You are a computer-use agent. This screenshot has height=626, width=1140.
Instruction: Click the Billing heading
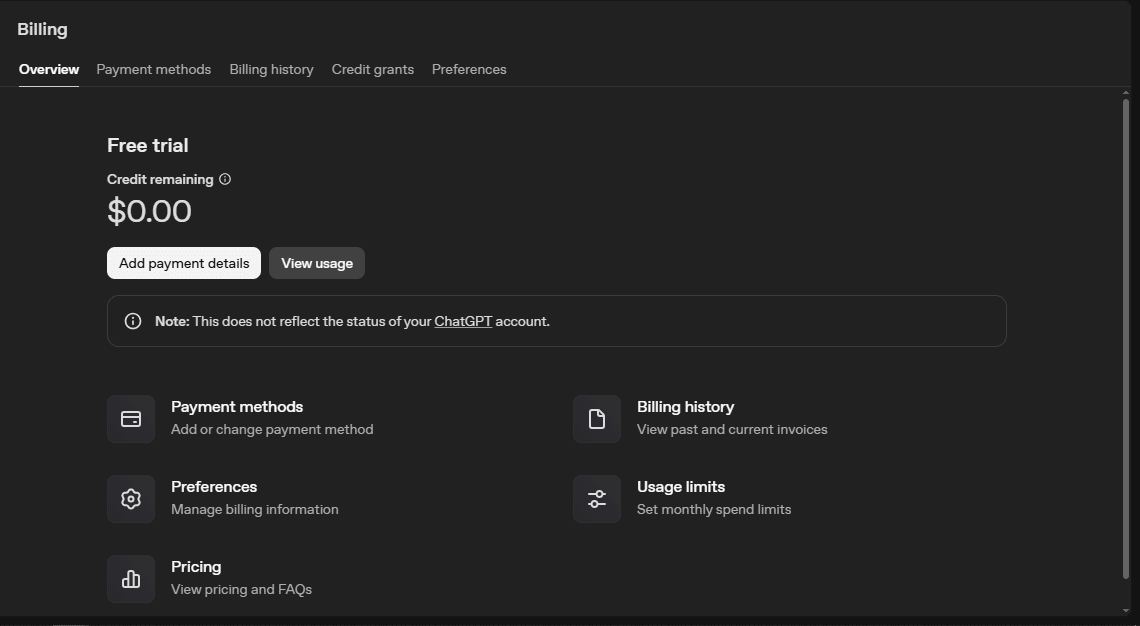[x=41, y=28]
